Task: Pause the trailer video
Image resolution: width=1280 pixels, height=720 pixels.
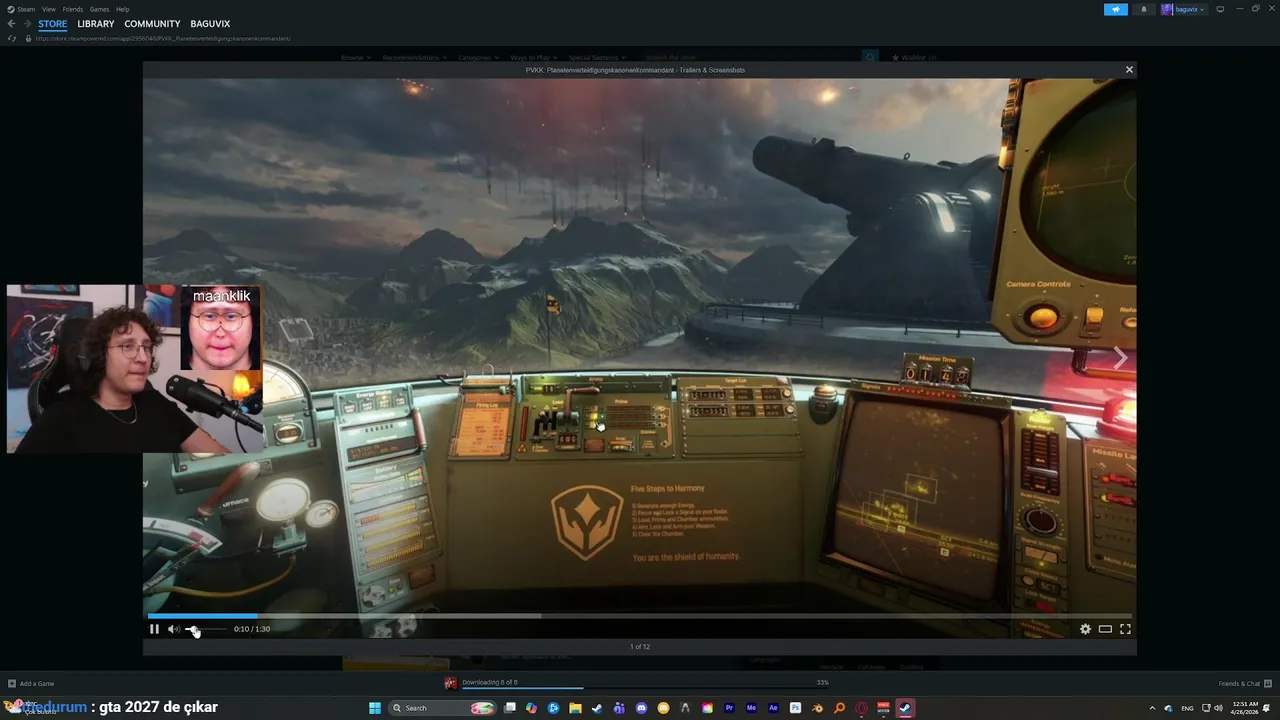Action: [x=154, y=629]
